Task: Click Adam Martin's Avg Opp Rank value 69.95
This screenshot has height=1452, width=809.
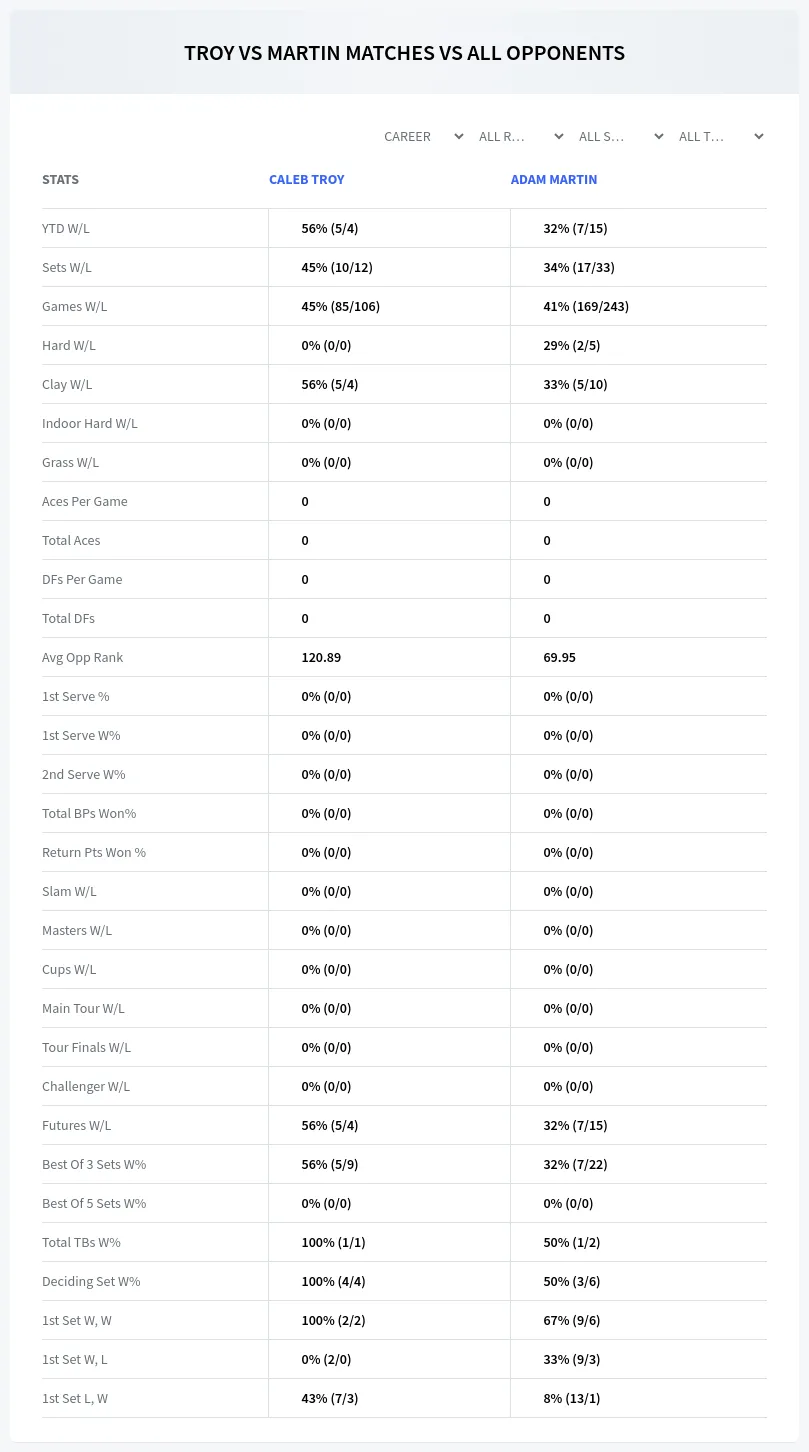Action: click(559, 657)
